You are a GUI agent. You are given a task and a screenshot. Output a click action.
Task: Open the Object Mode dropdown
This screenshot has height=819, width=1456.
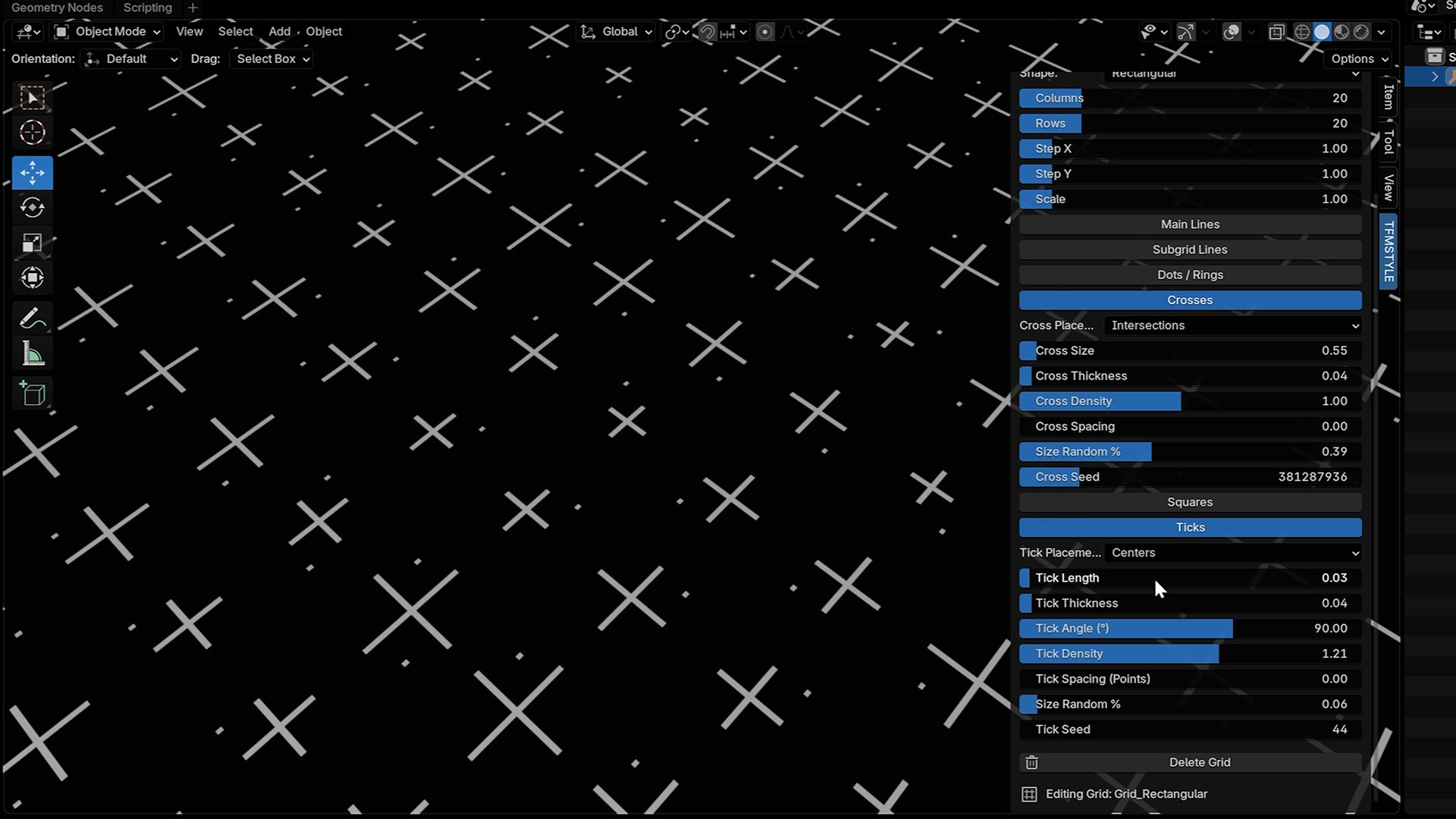coord(108,32)
